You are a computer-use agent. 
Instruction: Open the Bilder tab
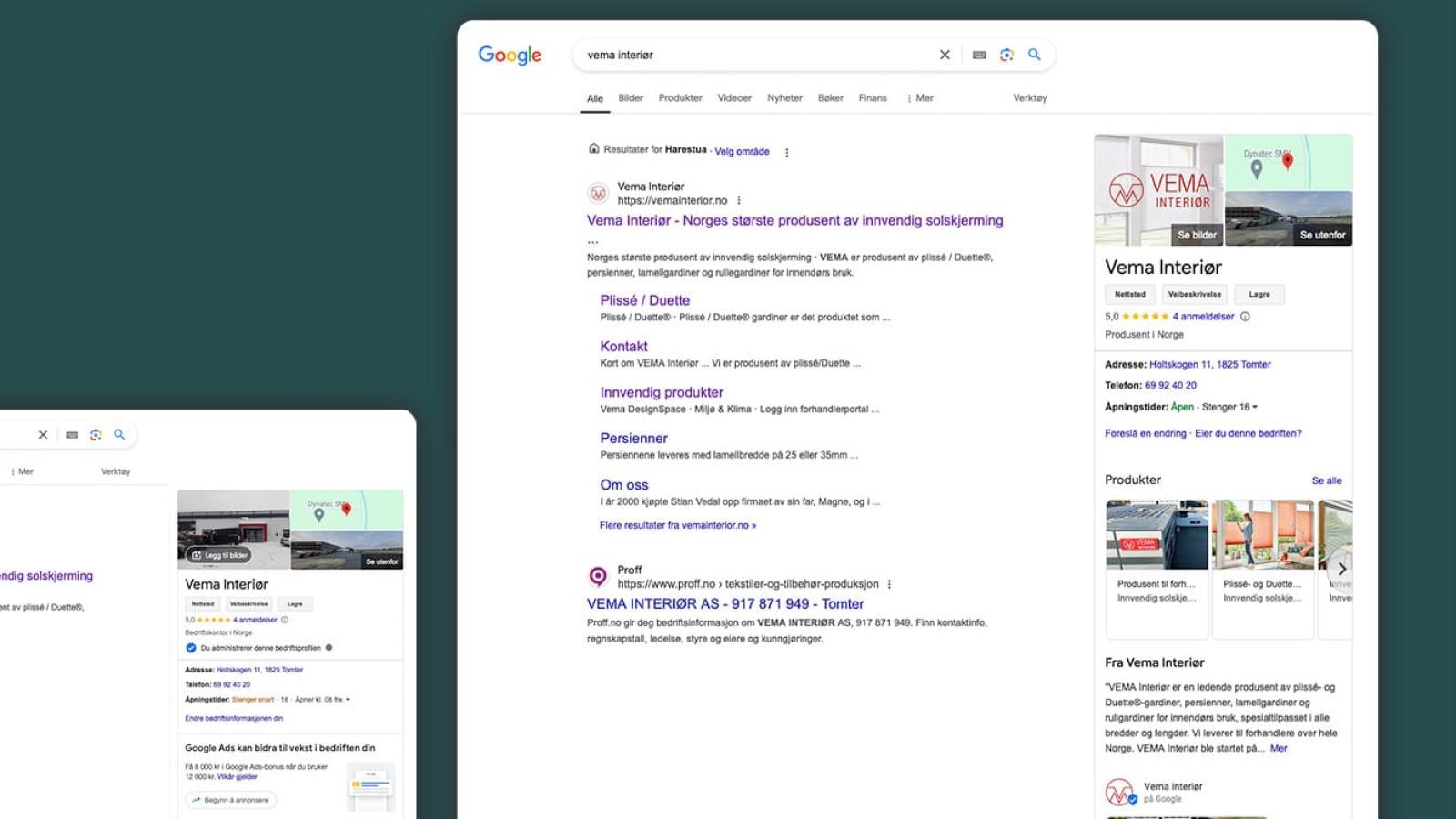coord(631,98)
